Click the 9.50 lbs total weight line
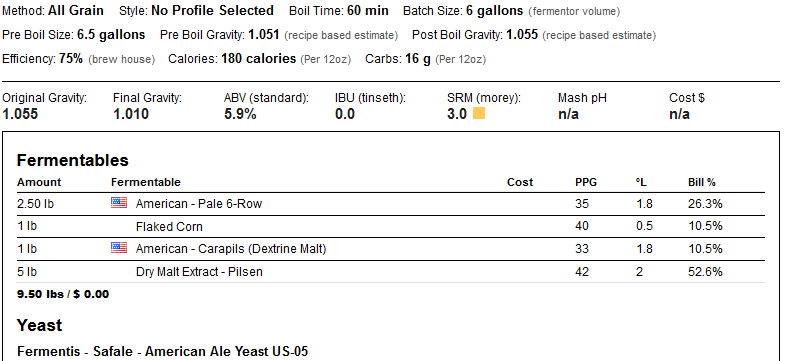Image resolution: width=795 pixels, height=361 pixels. (63, 294)
